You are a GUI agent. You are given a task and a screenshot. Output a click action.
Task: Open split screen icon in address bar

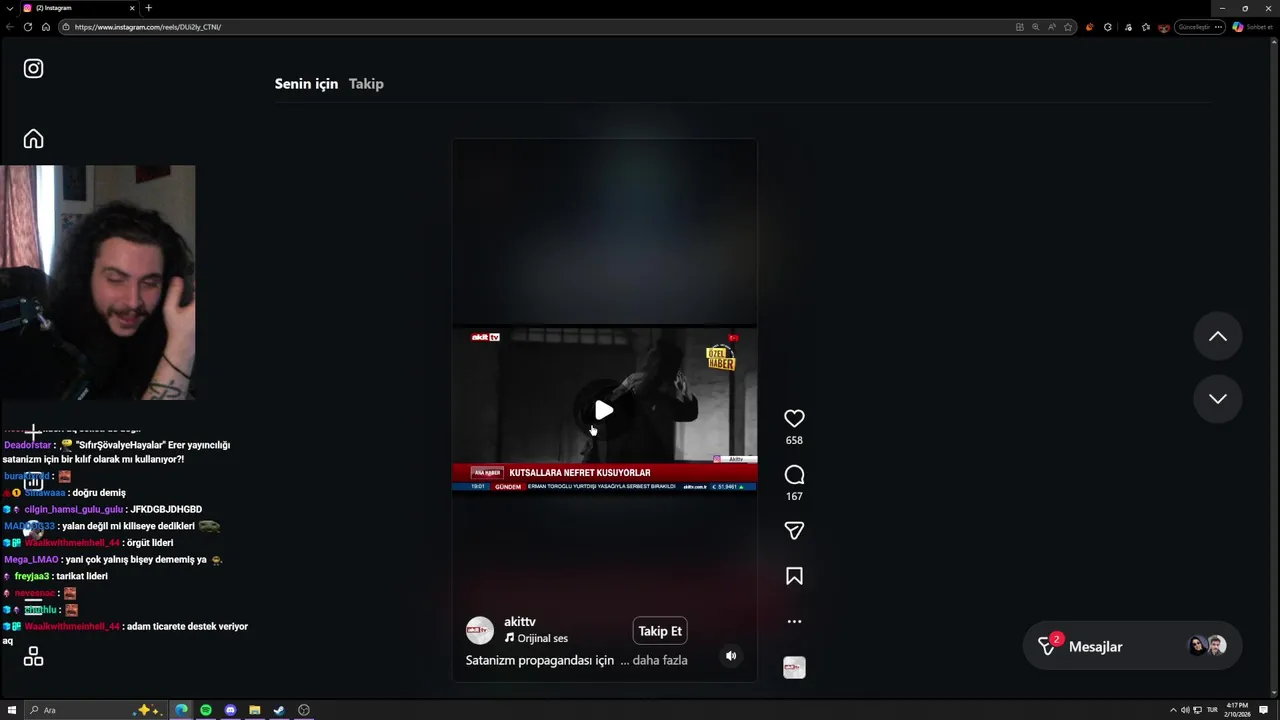pos(1019,27)
